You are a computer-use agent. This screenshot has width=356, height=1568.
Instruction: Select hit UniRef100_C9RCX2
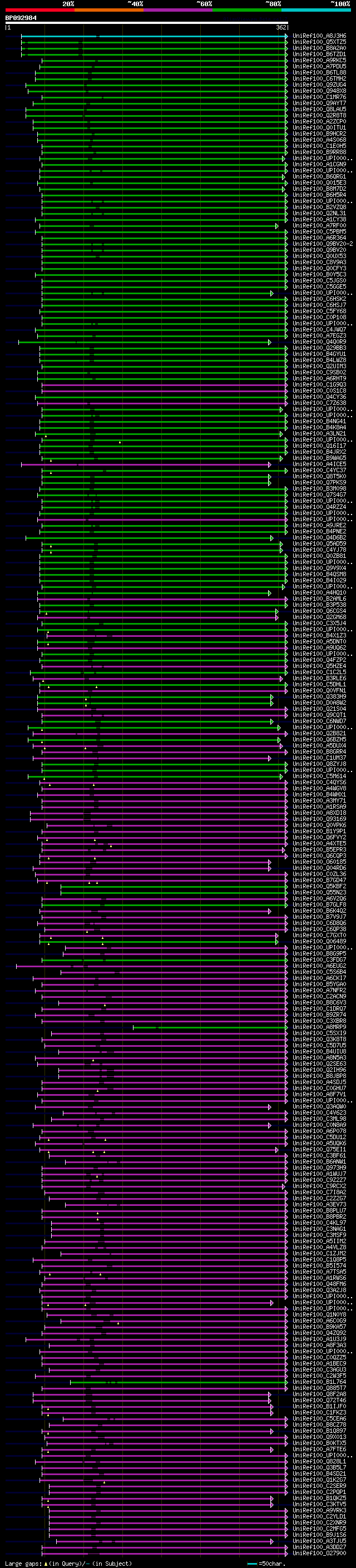319,1186
